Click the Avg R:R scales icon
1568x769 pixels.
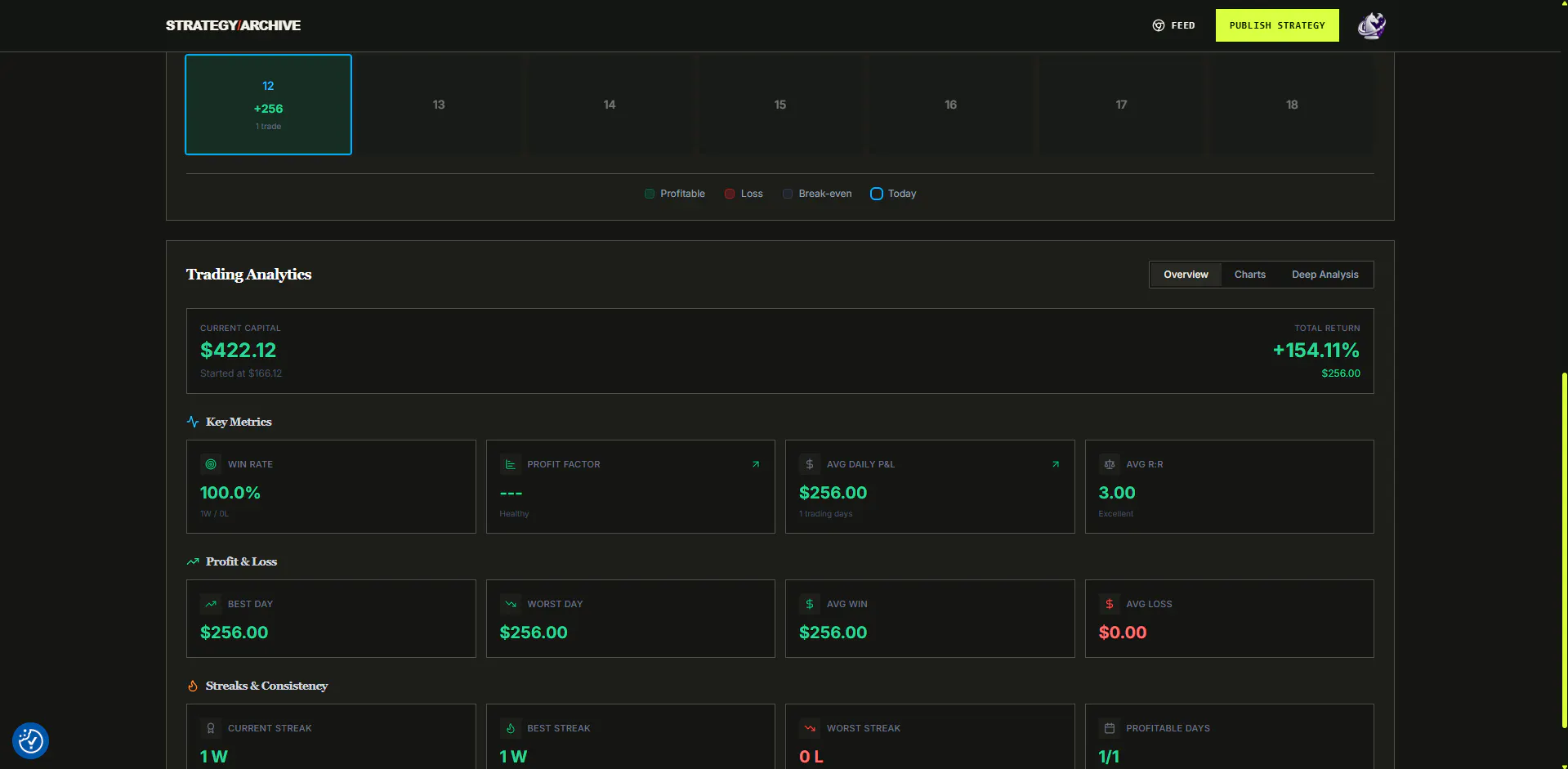tap(1110, 464)
